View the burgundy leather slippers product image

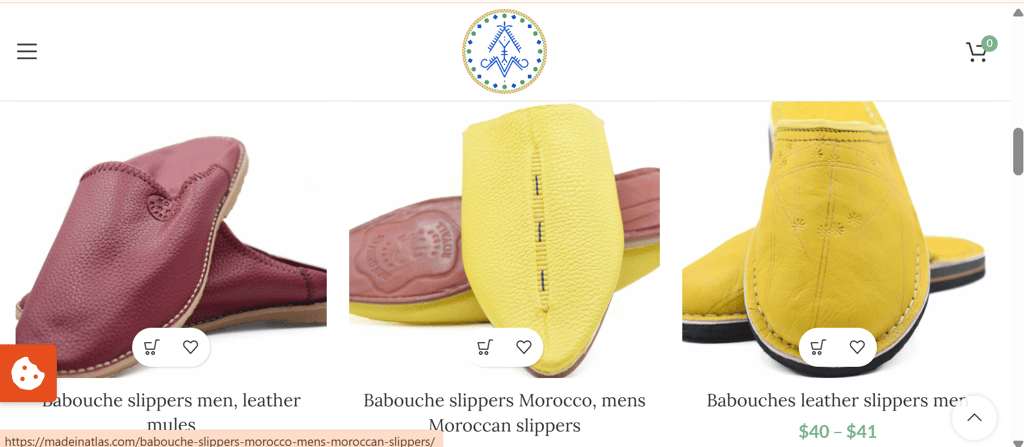coord(171,240)
